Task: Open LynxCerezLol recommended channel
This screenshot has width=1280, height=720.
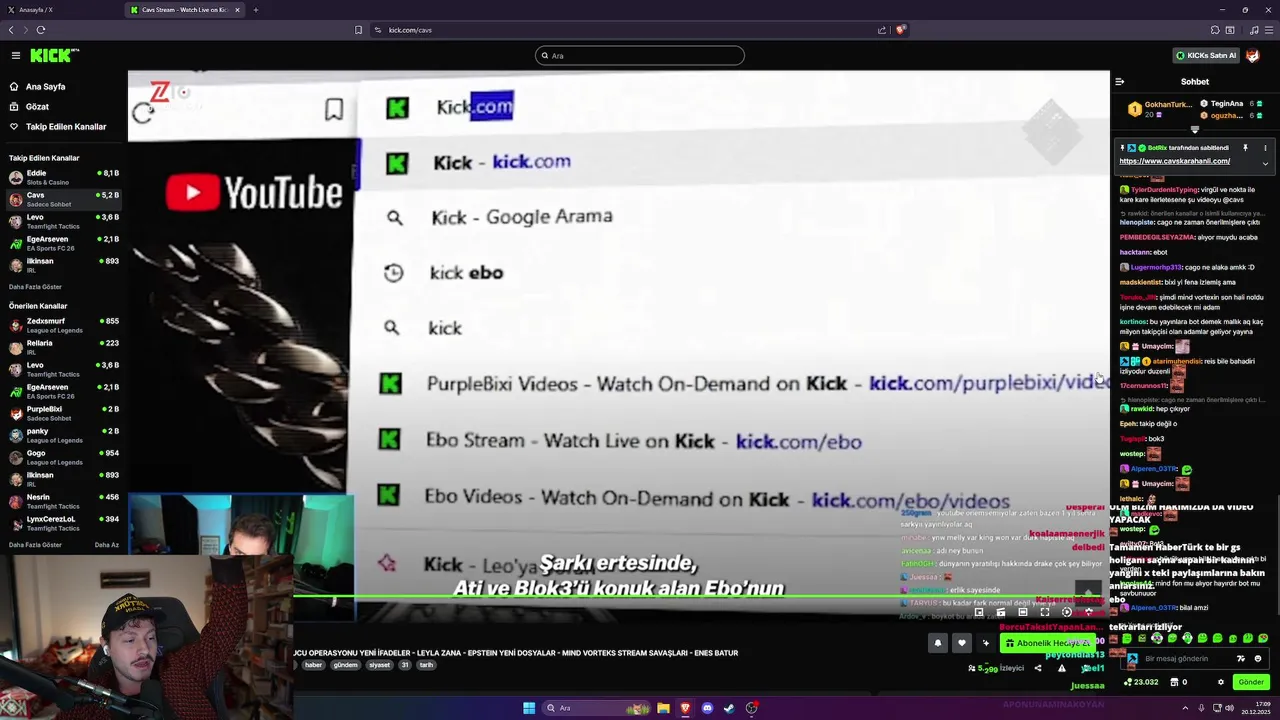Action: (64, 523)
